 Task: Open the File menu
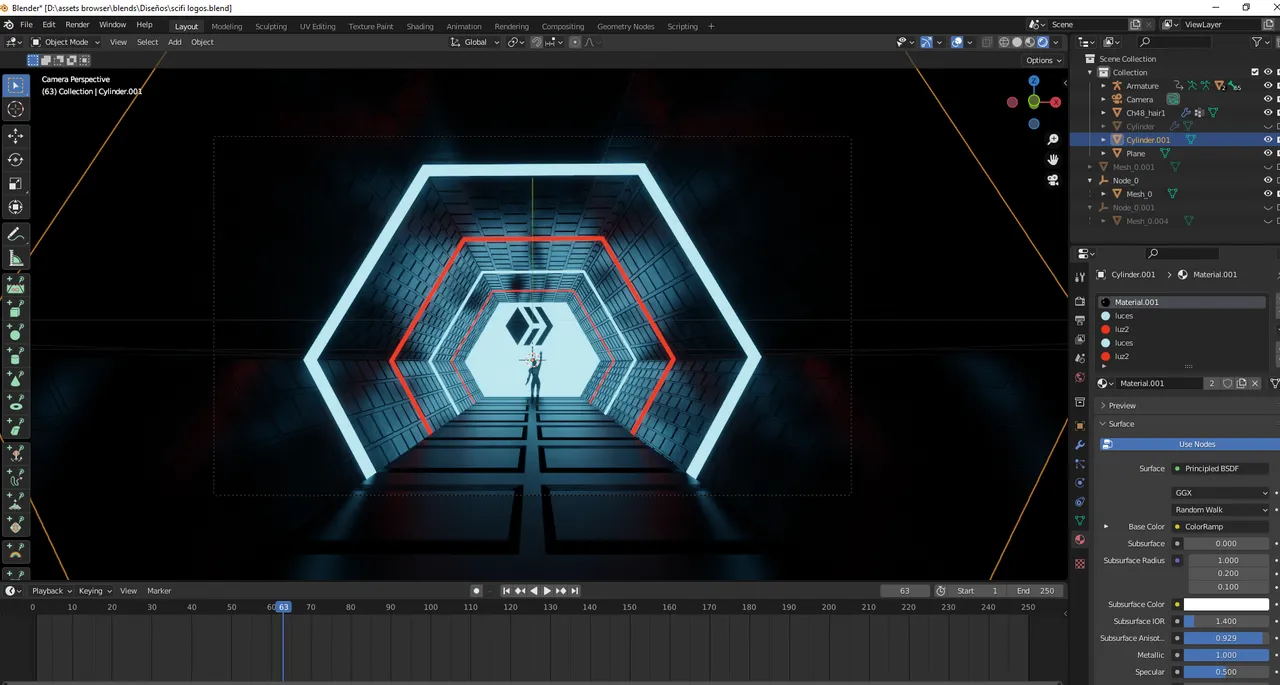tap(26, 24)
